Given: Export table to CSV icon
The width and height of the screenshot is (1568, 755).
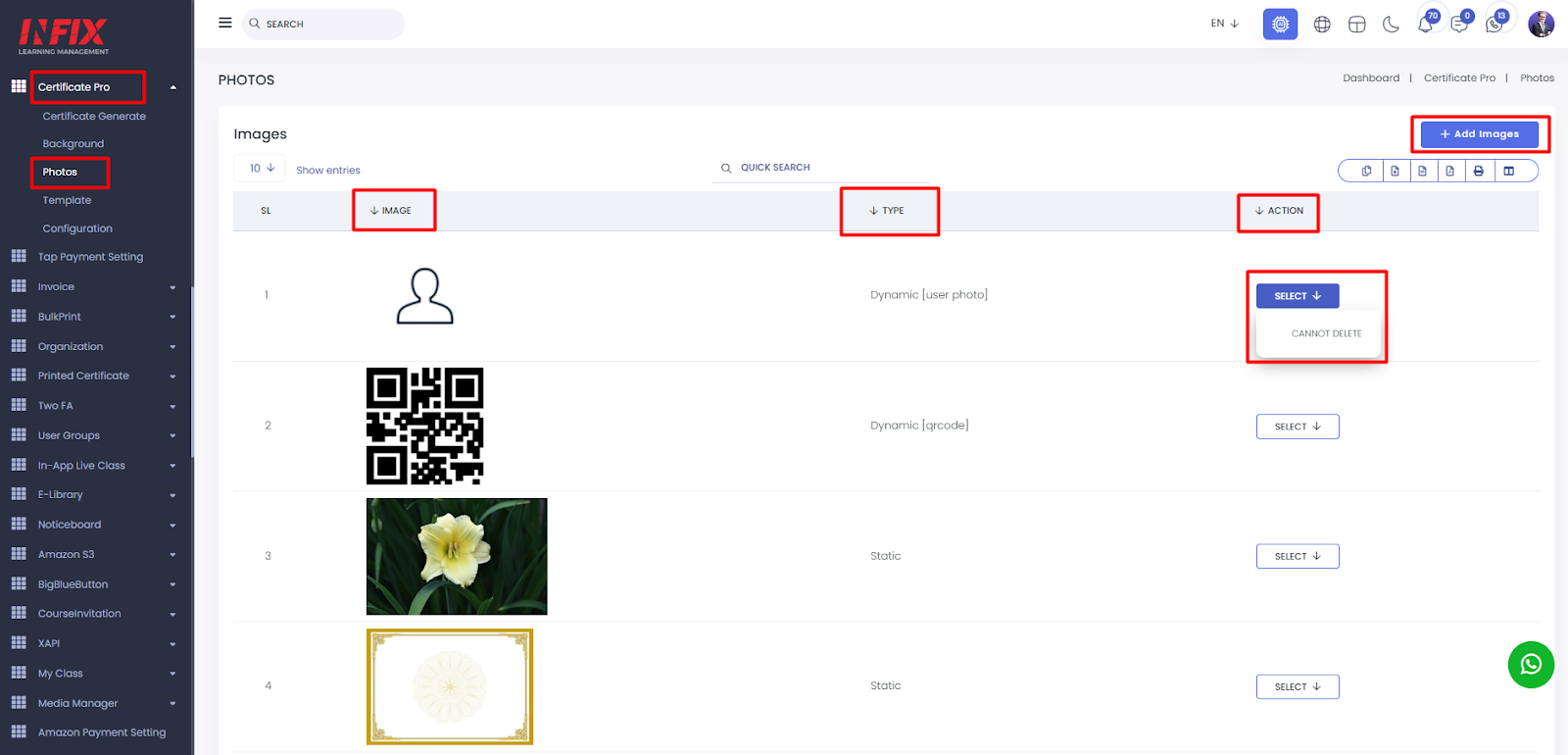Looking at the screenshot, I should 1422,171.
